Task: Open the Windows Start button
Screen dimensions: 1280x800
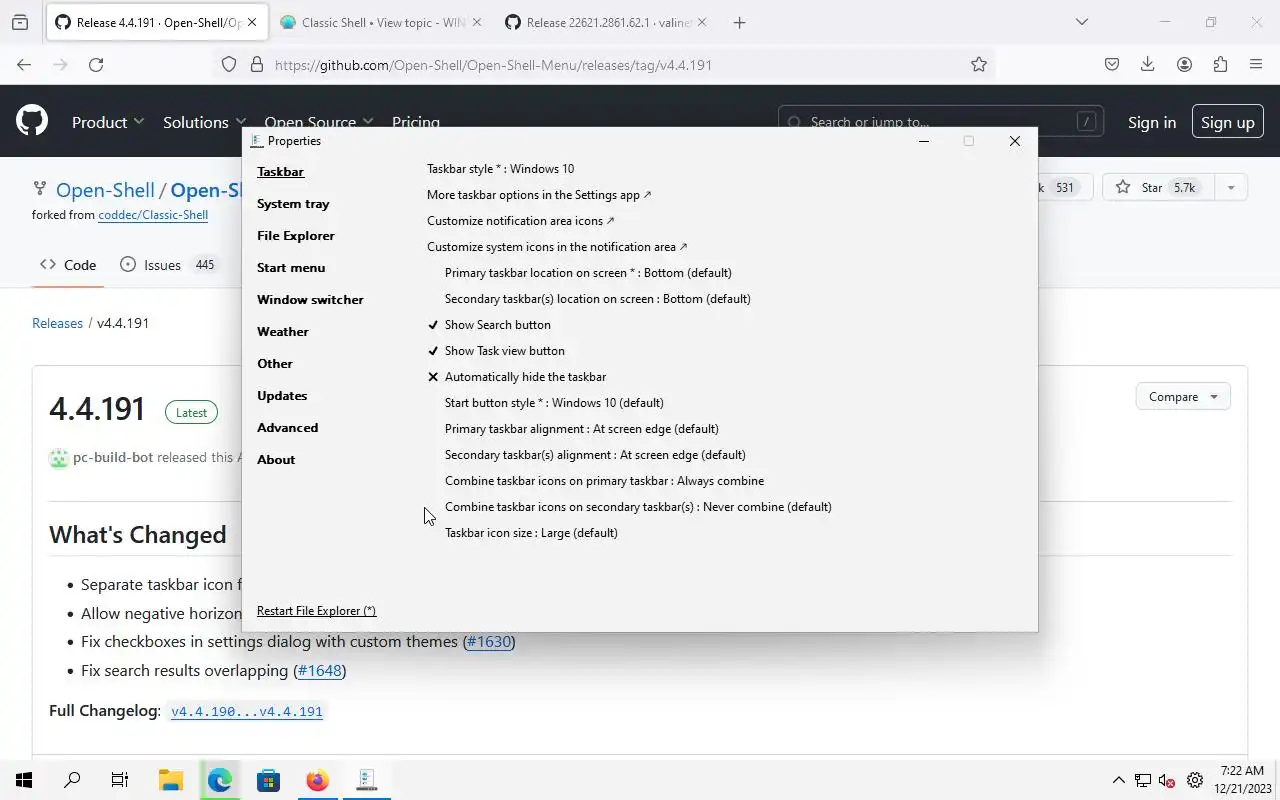Action: tap(24, 780)
